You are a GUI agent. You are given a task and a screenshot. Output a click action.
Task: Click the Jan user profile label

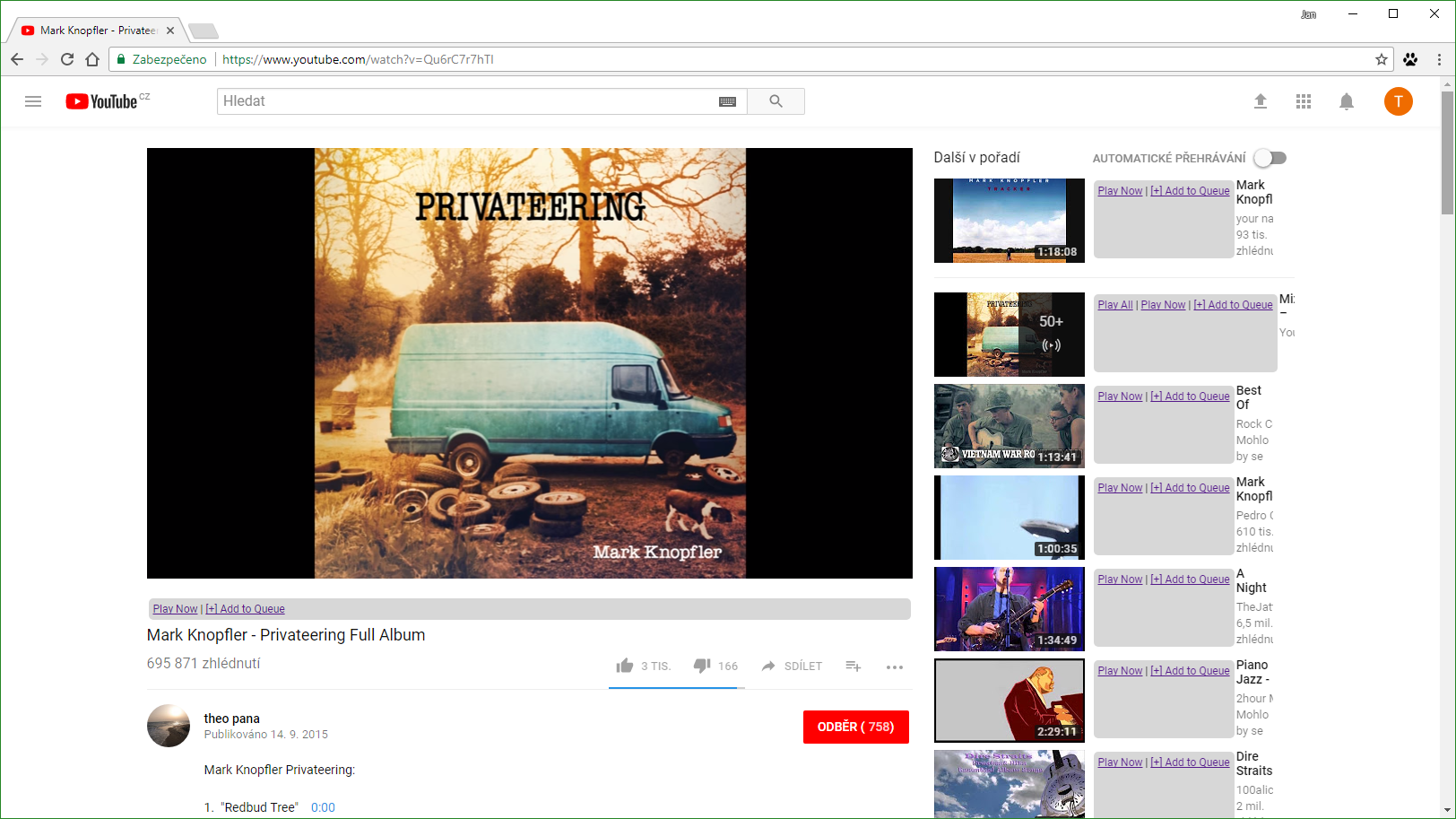[1309, 14]
